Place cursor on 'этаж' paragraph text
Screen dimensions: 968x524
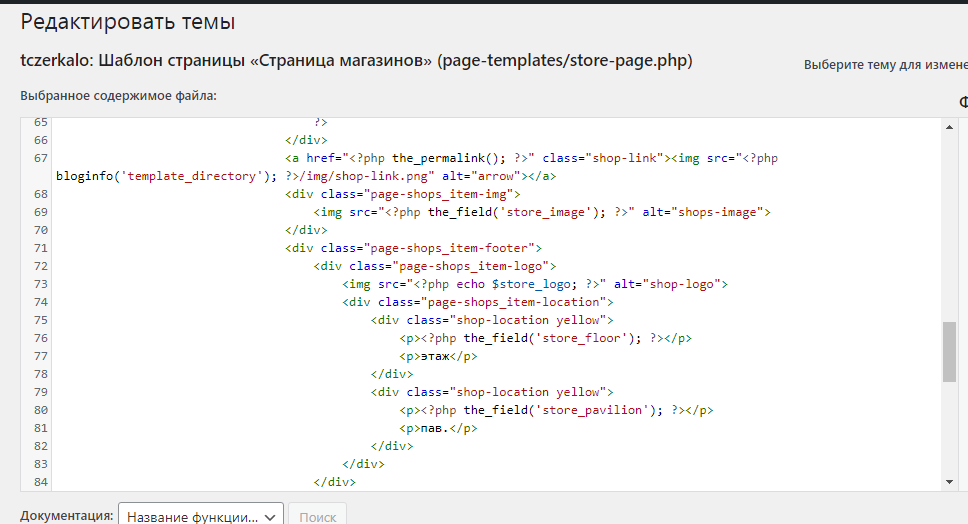pyautogui.click(x=434, y=356)
